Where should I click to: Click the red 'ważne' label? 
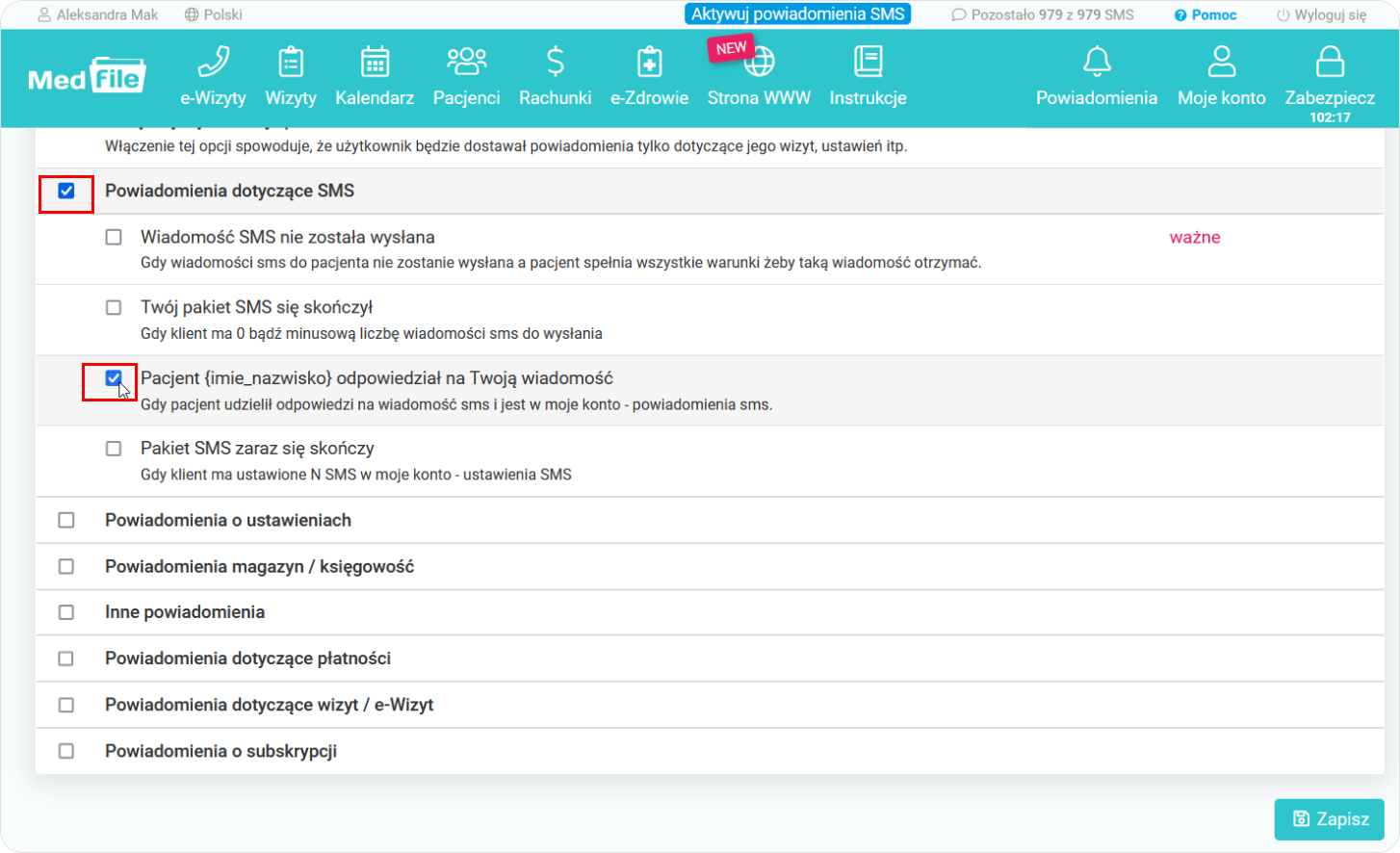[1195, 238]
